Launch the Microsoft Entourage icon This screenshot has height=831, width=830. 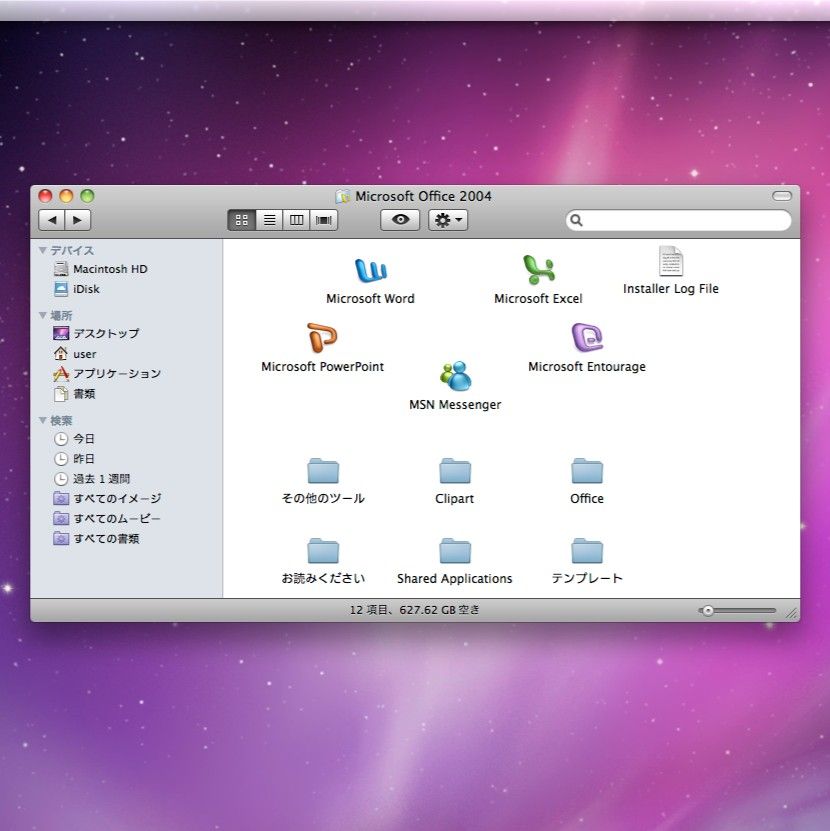[x=587, y=338]
